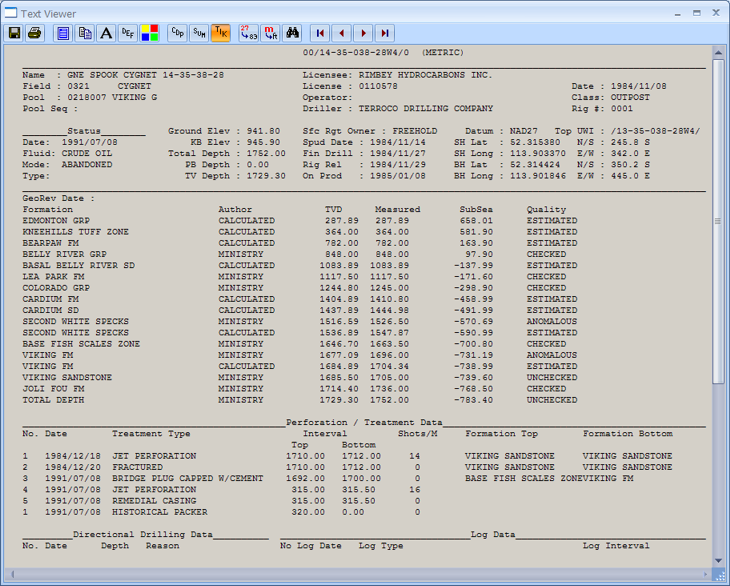Click the DEF default settings toolbar icon
Image resolution: width=730 pixels, height=586 pixels.
(128, 33)
